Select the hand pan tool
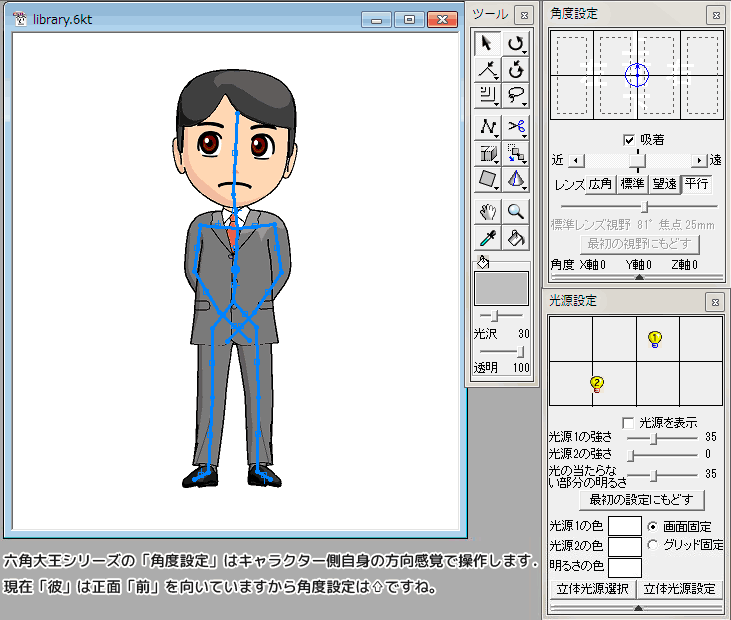 (x=487, y=211)
